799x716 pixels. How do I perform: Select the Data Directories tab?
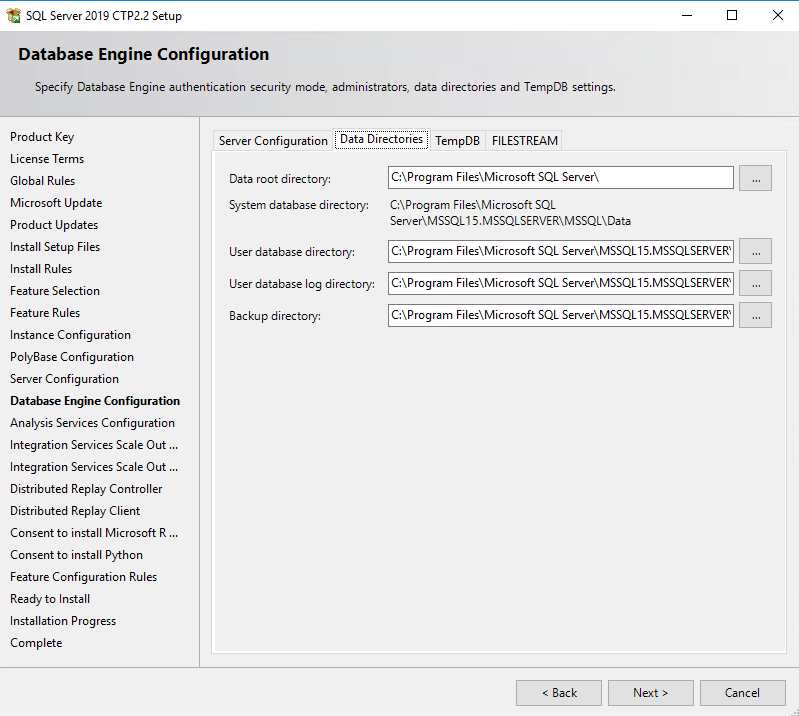(381, 139)
